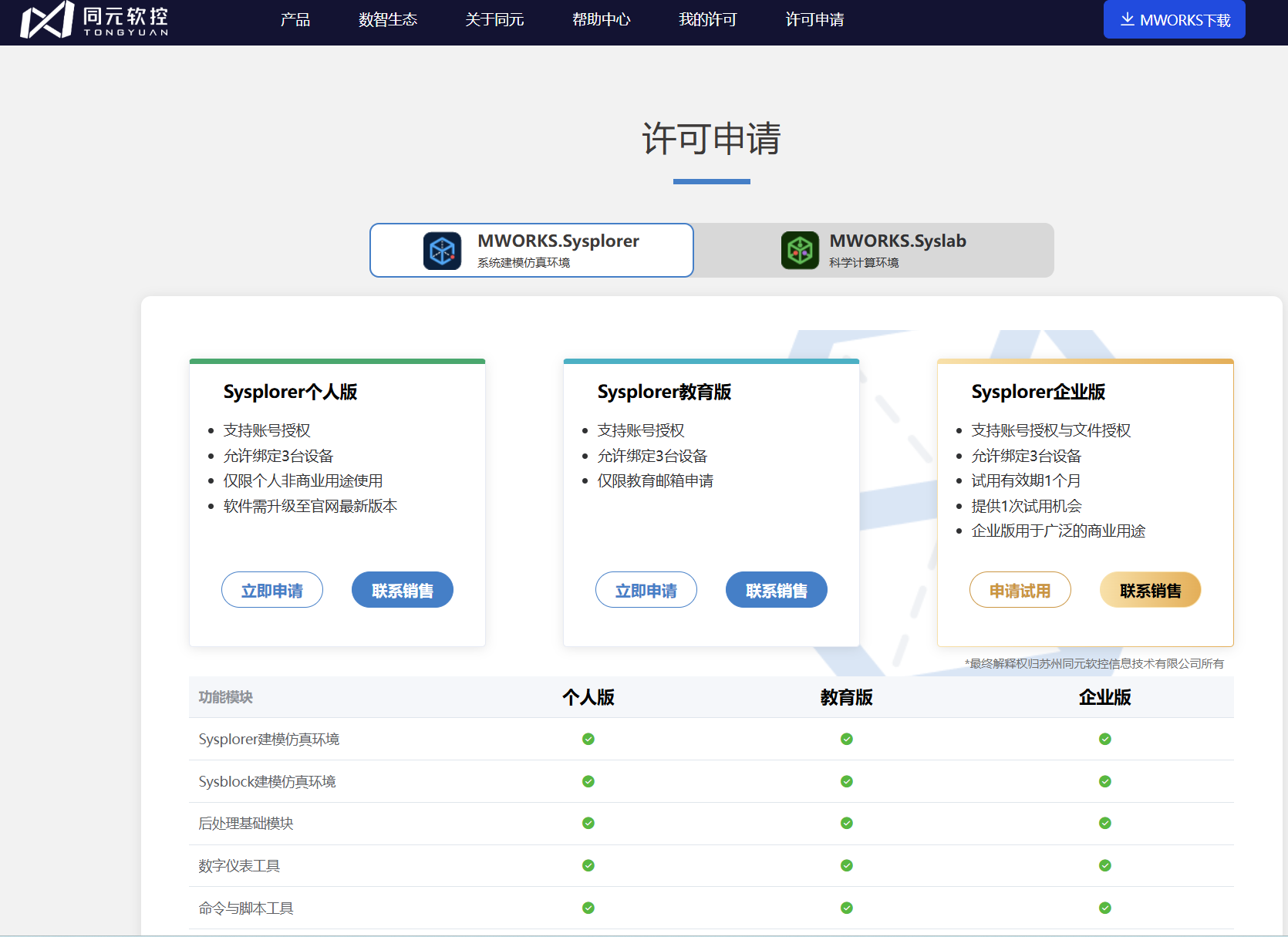Click the 许可申请 page heading
This screenshot has height=937, width=1288.
[711, 139]
